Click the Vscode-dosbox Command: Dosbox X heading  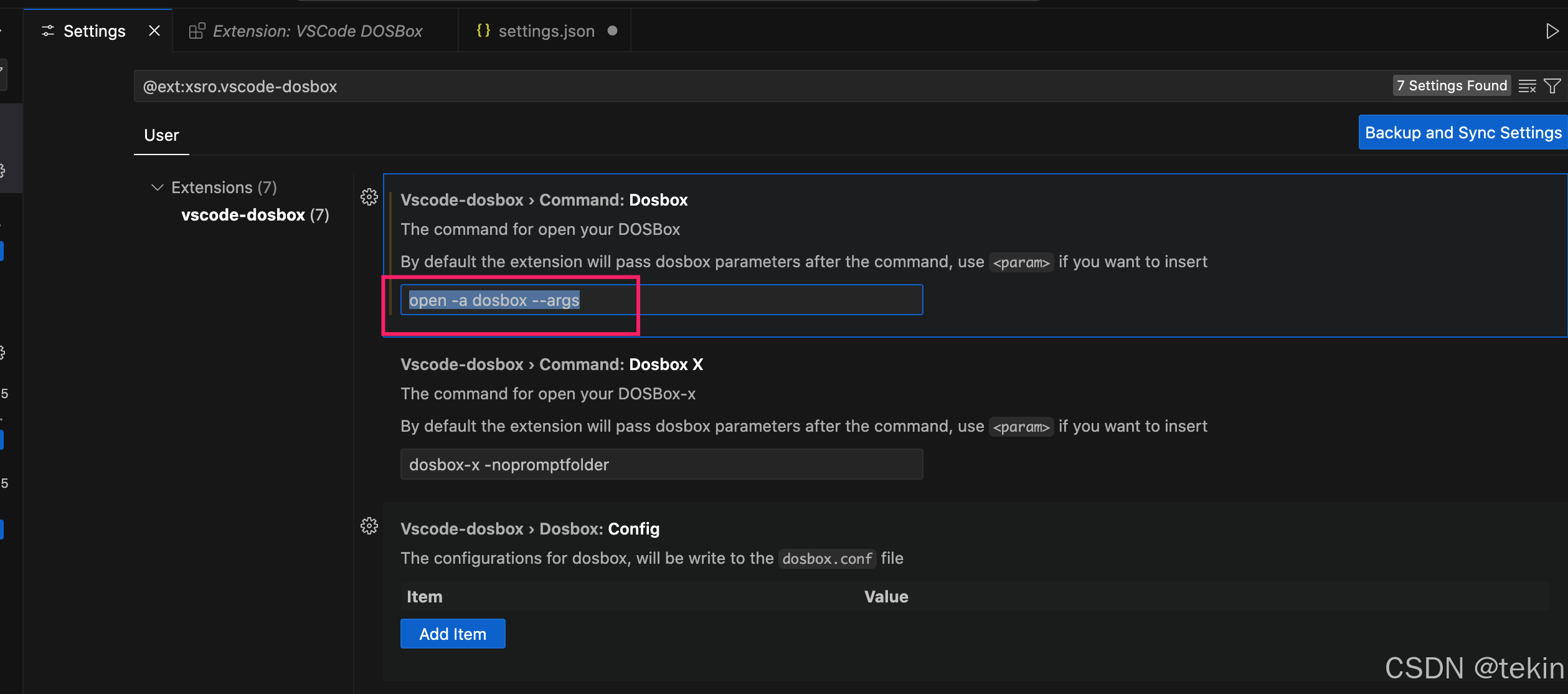552,364
